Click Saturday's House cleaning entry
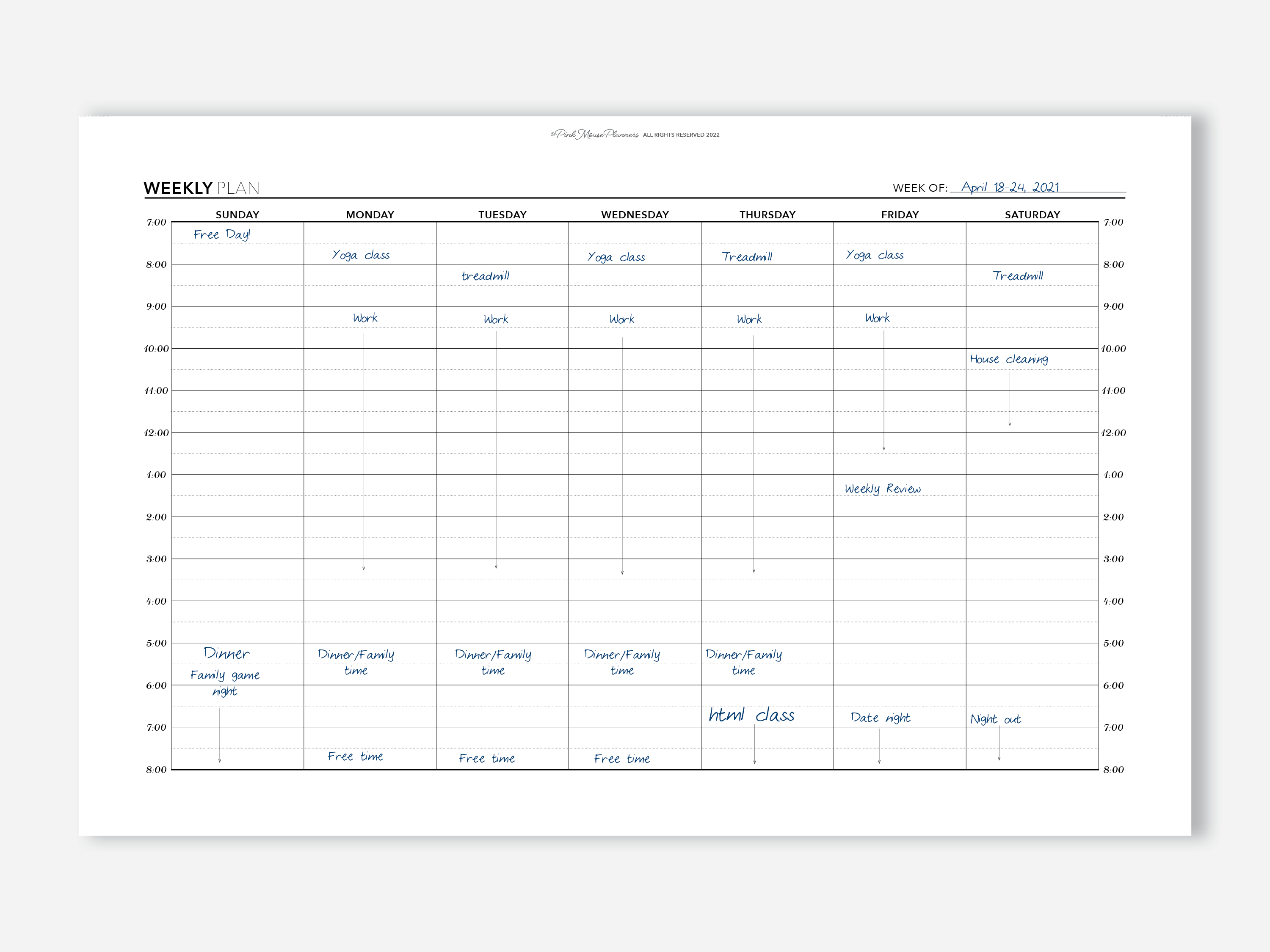 1009,359
